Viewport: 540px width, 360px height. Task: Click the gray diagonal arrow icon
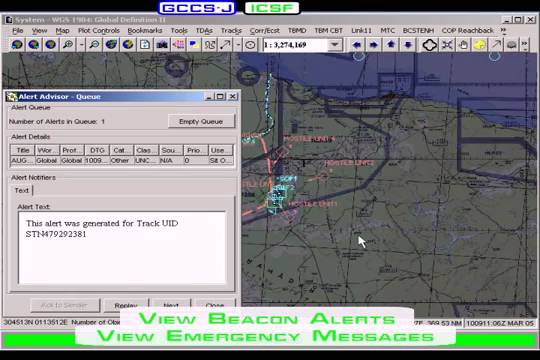pyautogui.click(x=496, y=45)
